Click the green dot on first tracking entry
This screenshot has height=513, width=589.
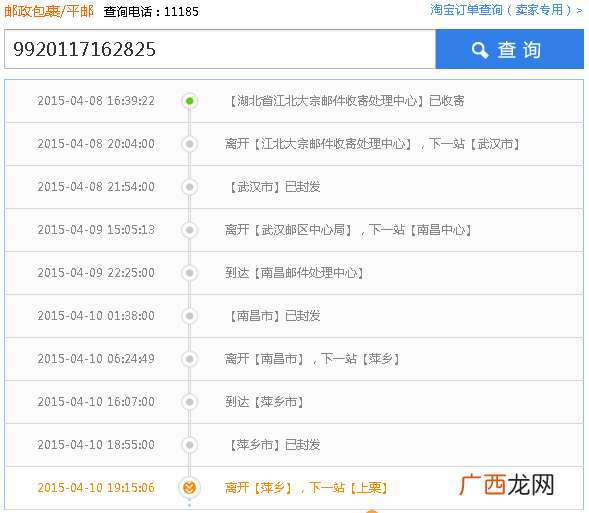coord(190,101)
